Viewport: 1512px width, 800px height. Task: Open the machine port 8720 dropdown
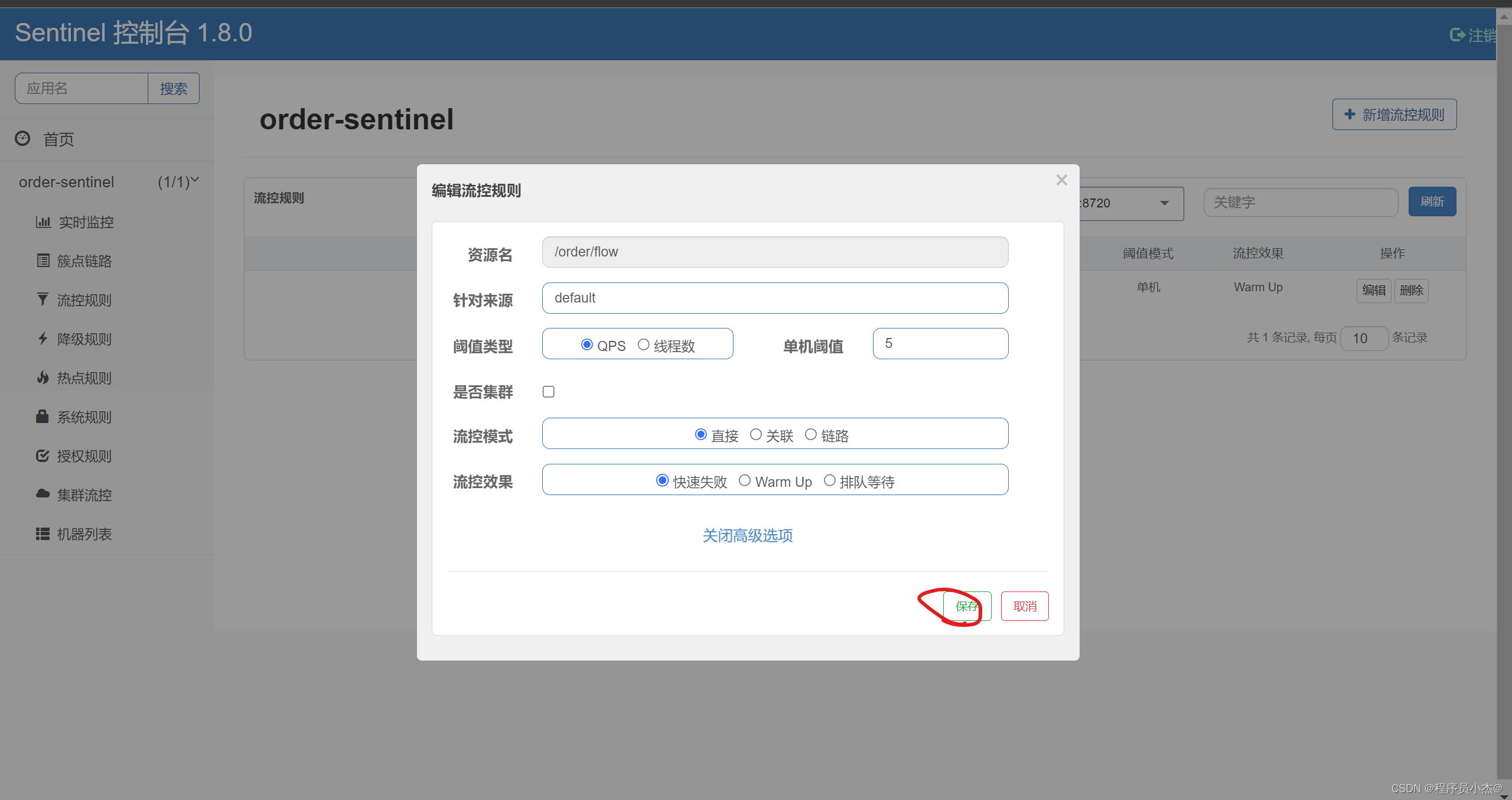point(1164,203)
